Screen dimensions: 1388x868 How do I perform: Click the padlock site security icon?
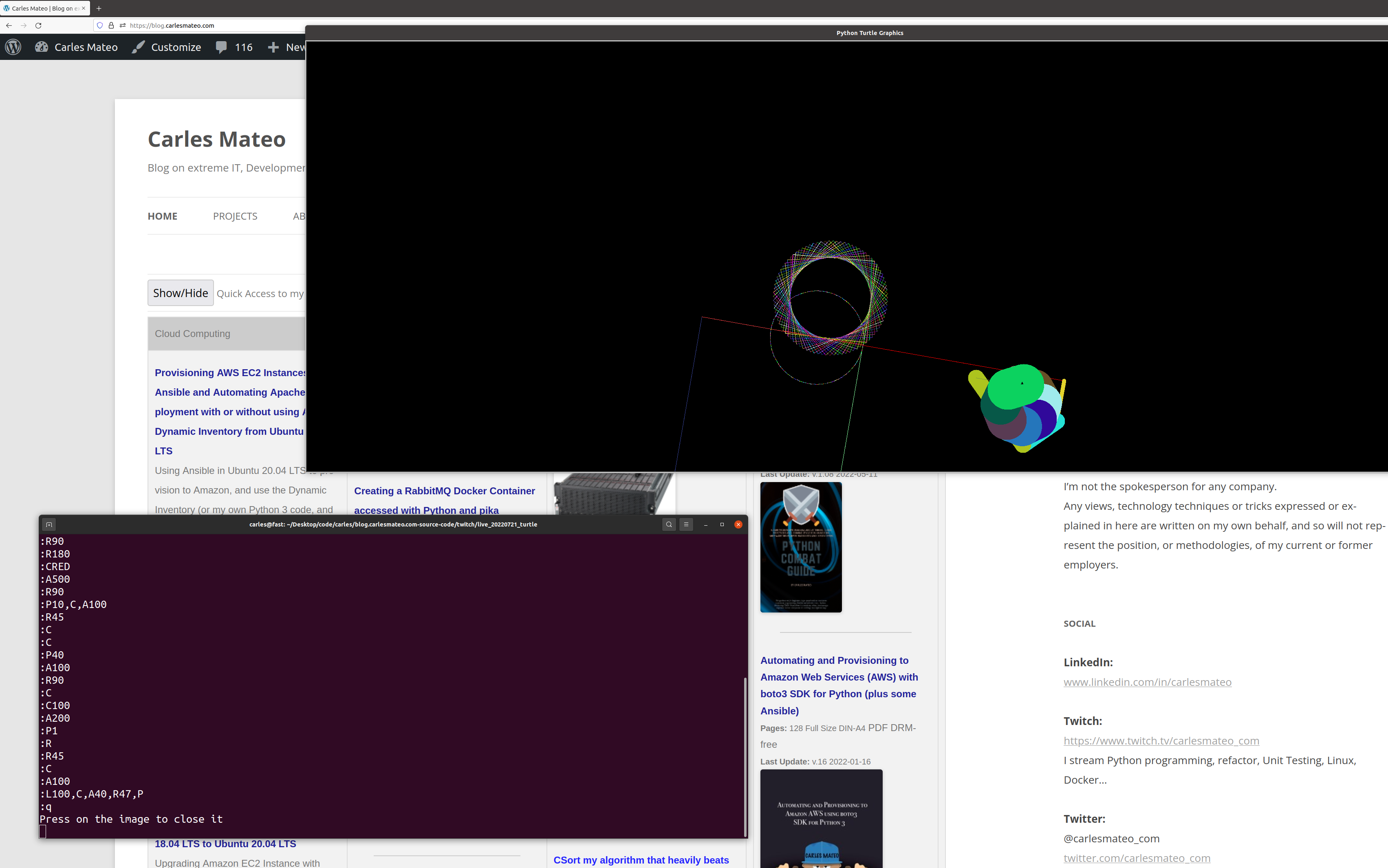click(x=111, y=25)
